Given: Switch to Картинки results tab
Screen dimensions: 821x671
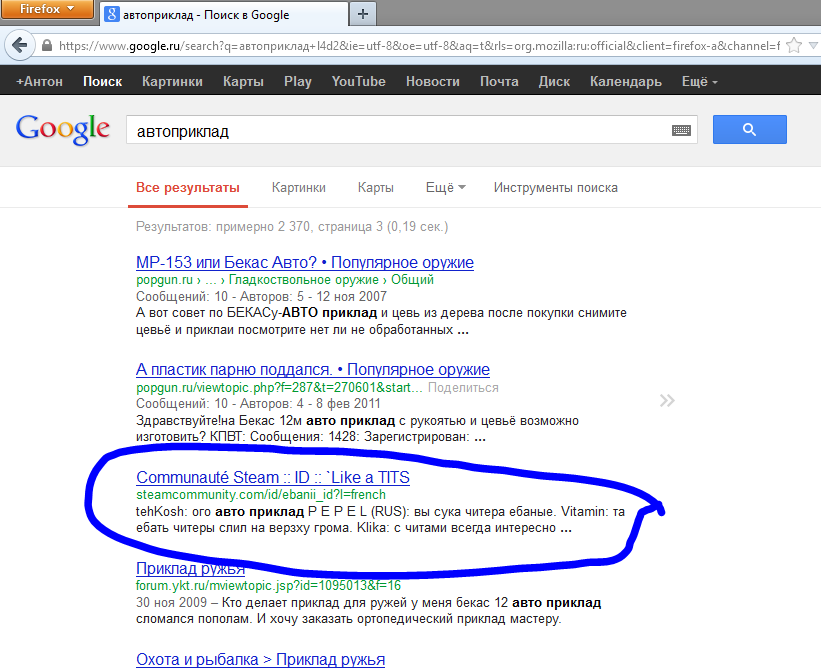Looking at the screenshot, I should pyautogui.click(x=298, y=187).
